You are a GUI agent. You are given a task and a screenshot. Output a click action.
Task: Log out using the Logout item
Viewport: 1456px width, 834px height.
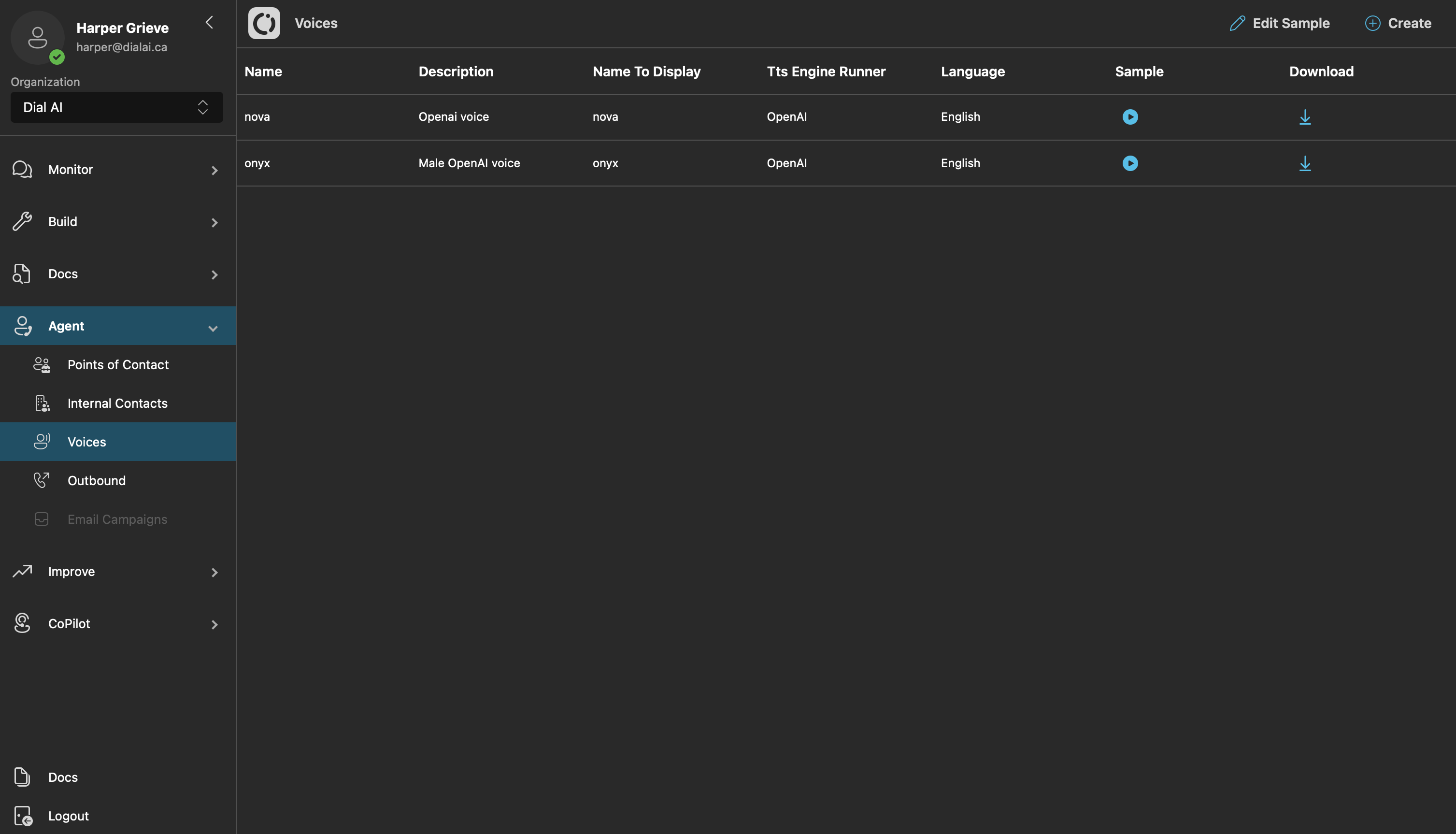(68, 816)
